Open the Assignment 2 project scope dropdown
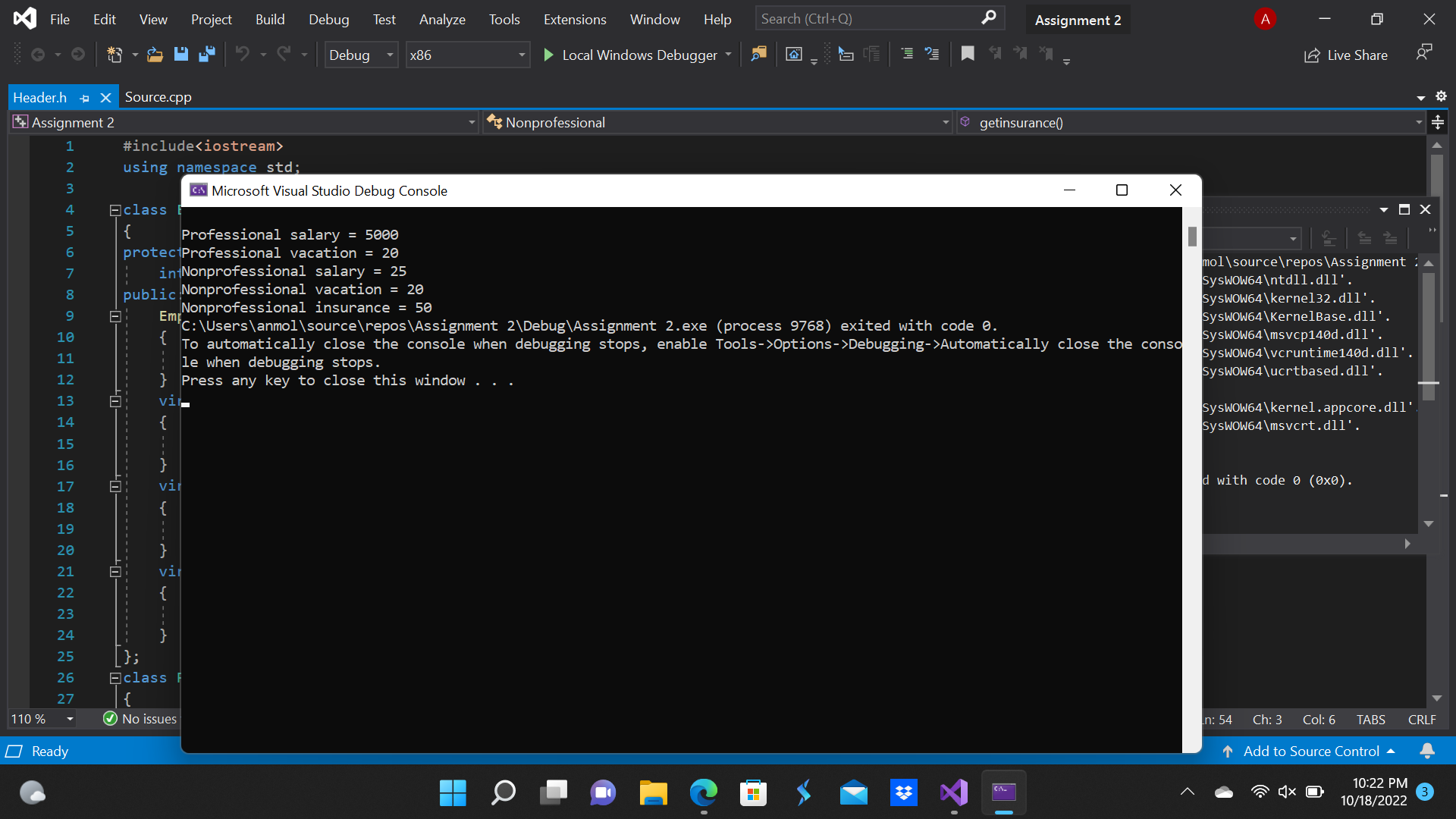Viewport: 1456px width, 819px height. (x=472, y=122)
